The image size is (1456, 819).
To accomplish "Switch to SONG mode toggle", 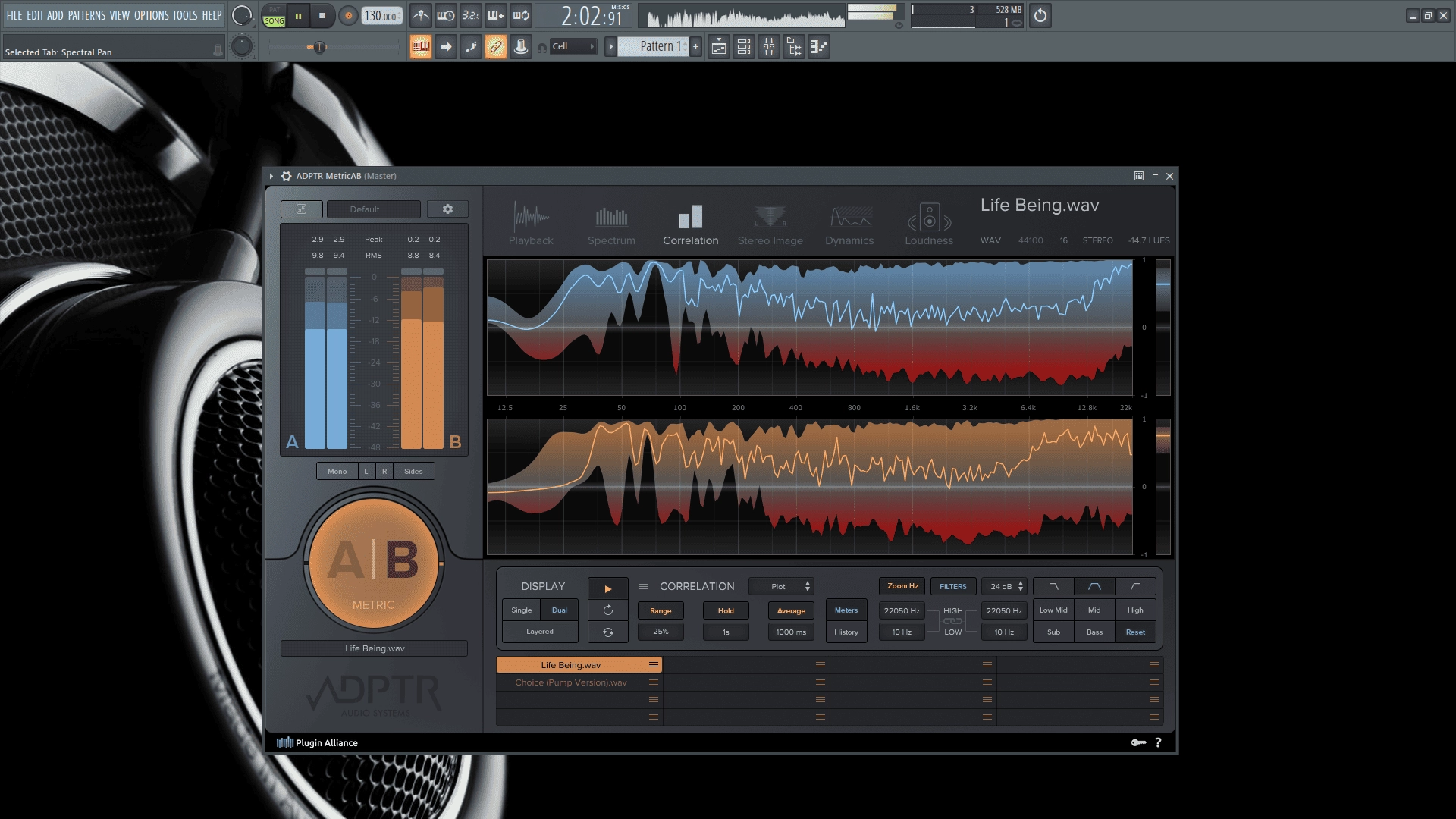I will tap(275, 20).
